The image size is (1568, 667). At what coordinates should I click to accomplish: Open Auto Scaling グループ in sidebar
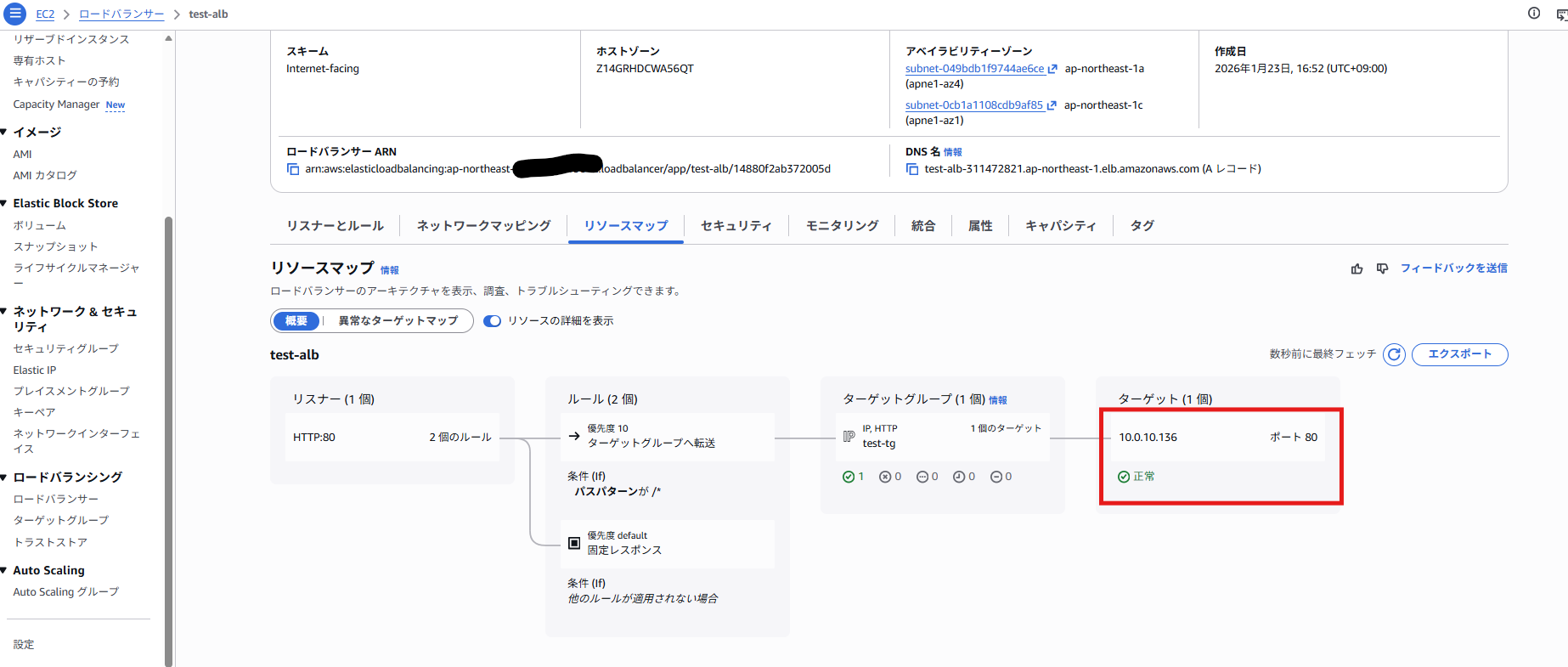(65, 592)
